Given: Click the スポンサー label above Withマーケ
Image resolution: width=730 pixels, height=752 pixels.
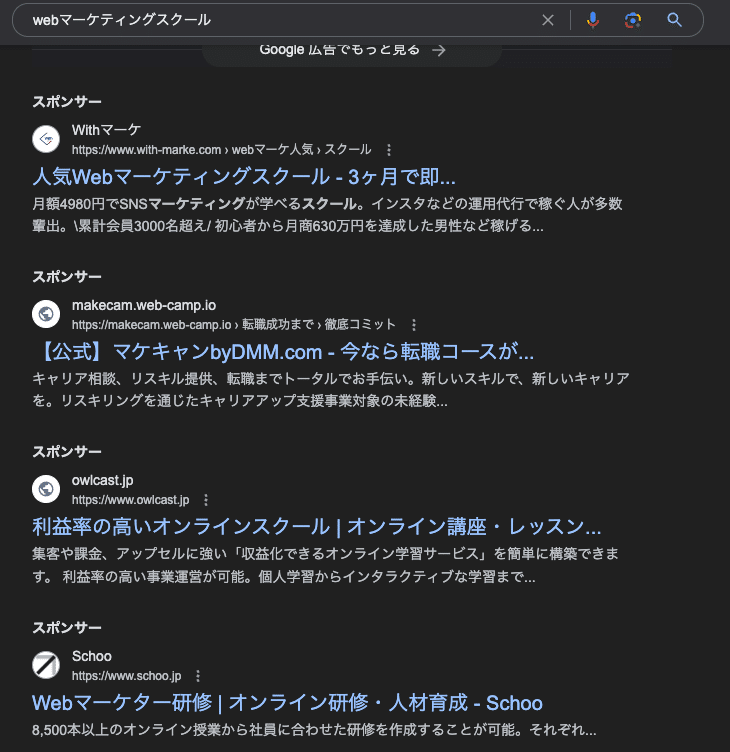Looking at the screenshot, I should [67, 102].
